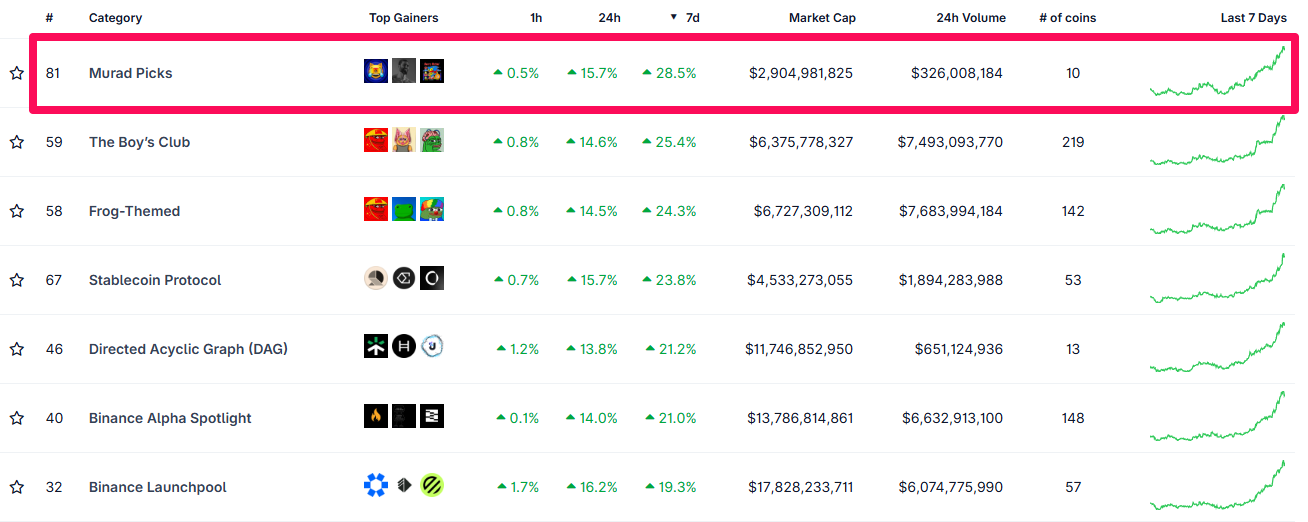Open The Boy's Club category
Image resolution: width=1308 pixels, height=522 pixels.
139,142
